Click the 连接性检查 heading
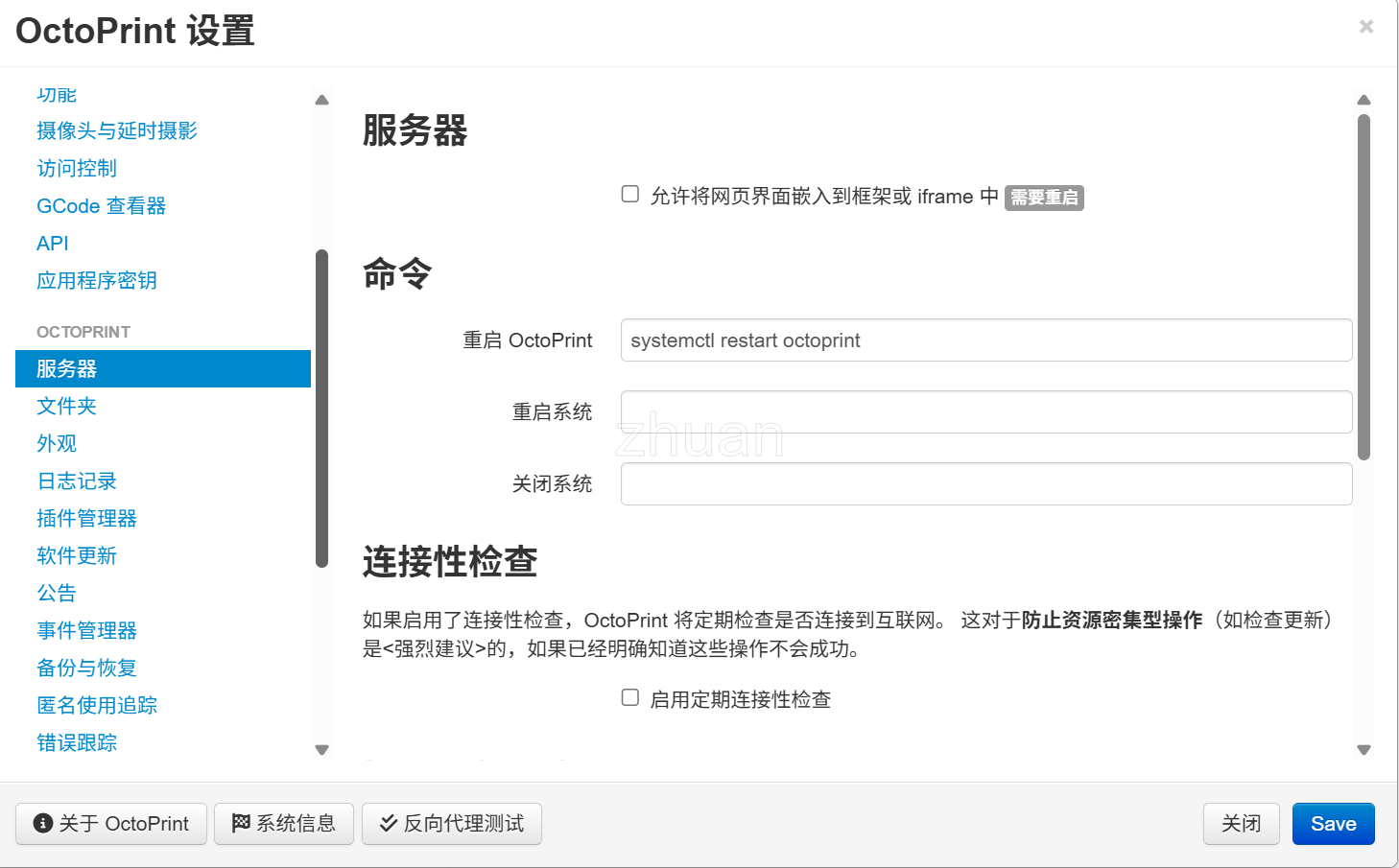1399x868 pixels. pos(450,562)
